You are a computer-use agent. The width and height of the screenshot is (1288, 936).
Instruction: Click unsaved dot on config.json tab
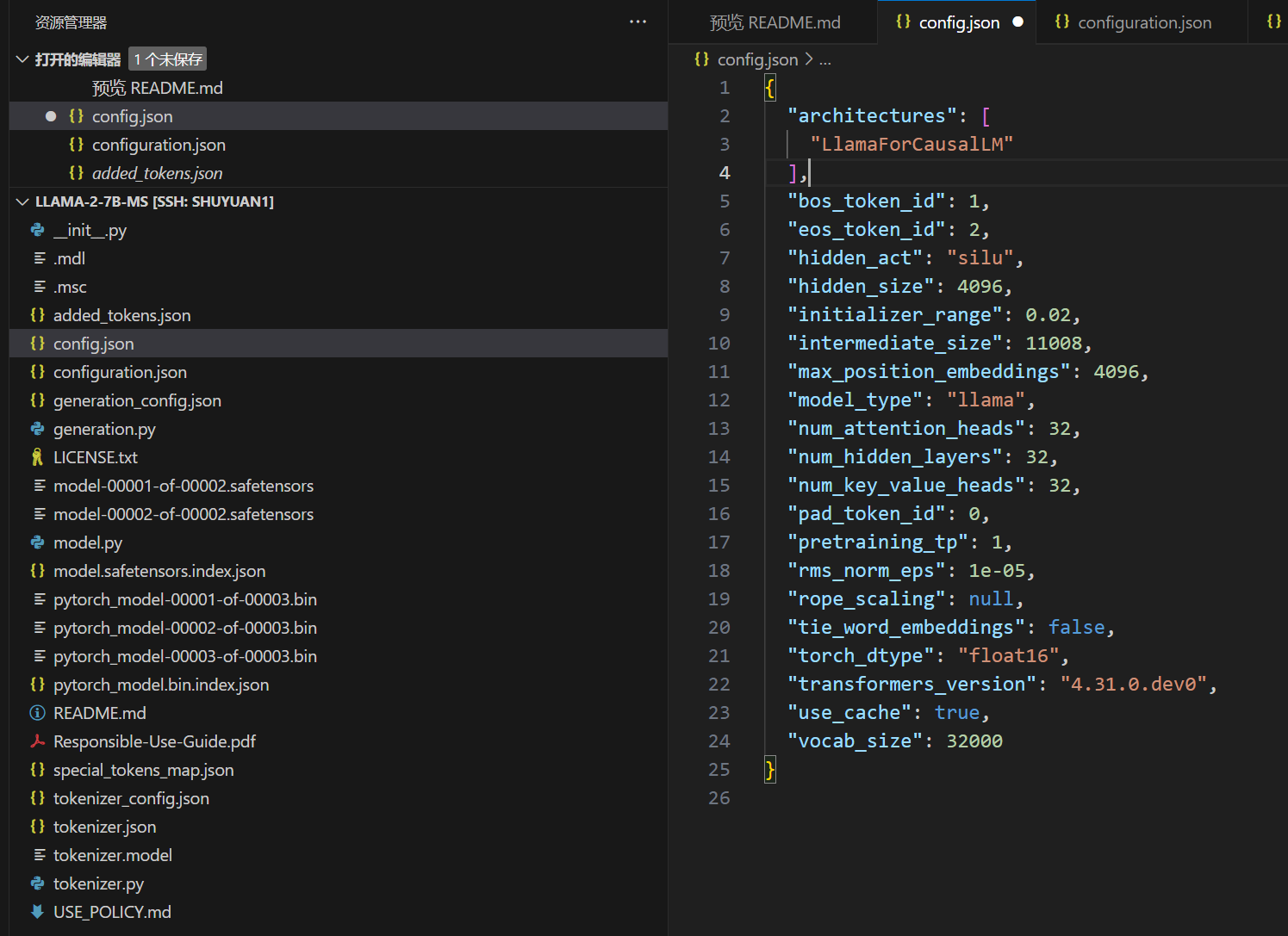click(1018, 22)
